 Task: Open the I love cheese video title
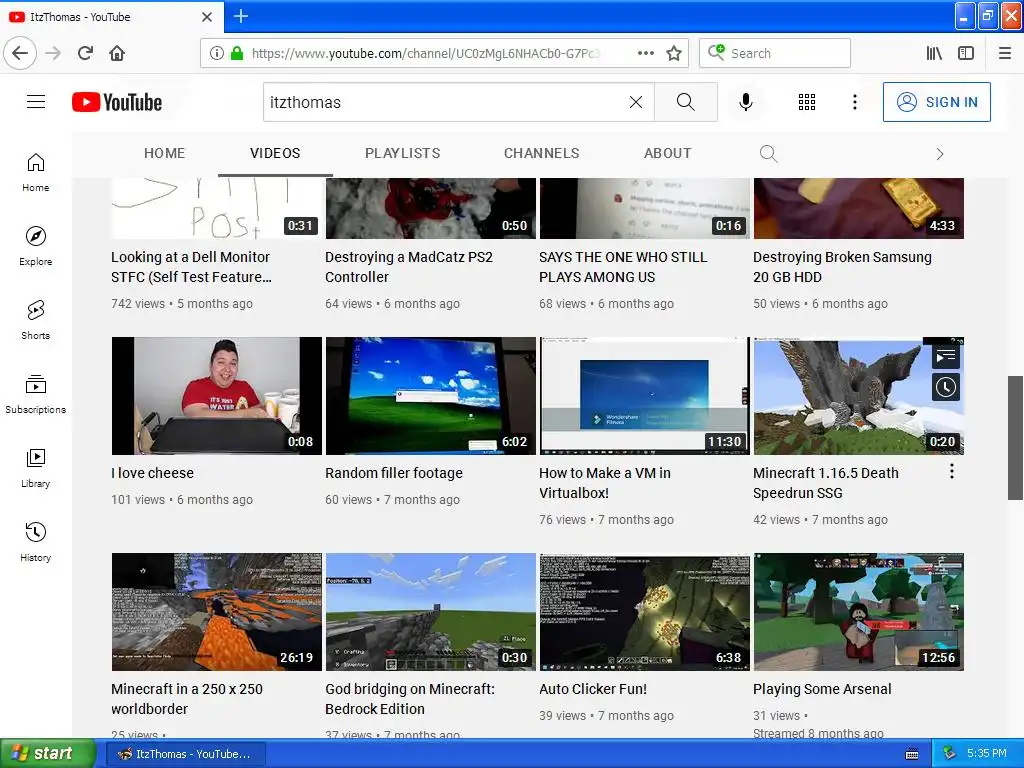tap(152, 473)
